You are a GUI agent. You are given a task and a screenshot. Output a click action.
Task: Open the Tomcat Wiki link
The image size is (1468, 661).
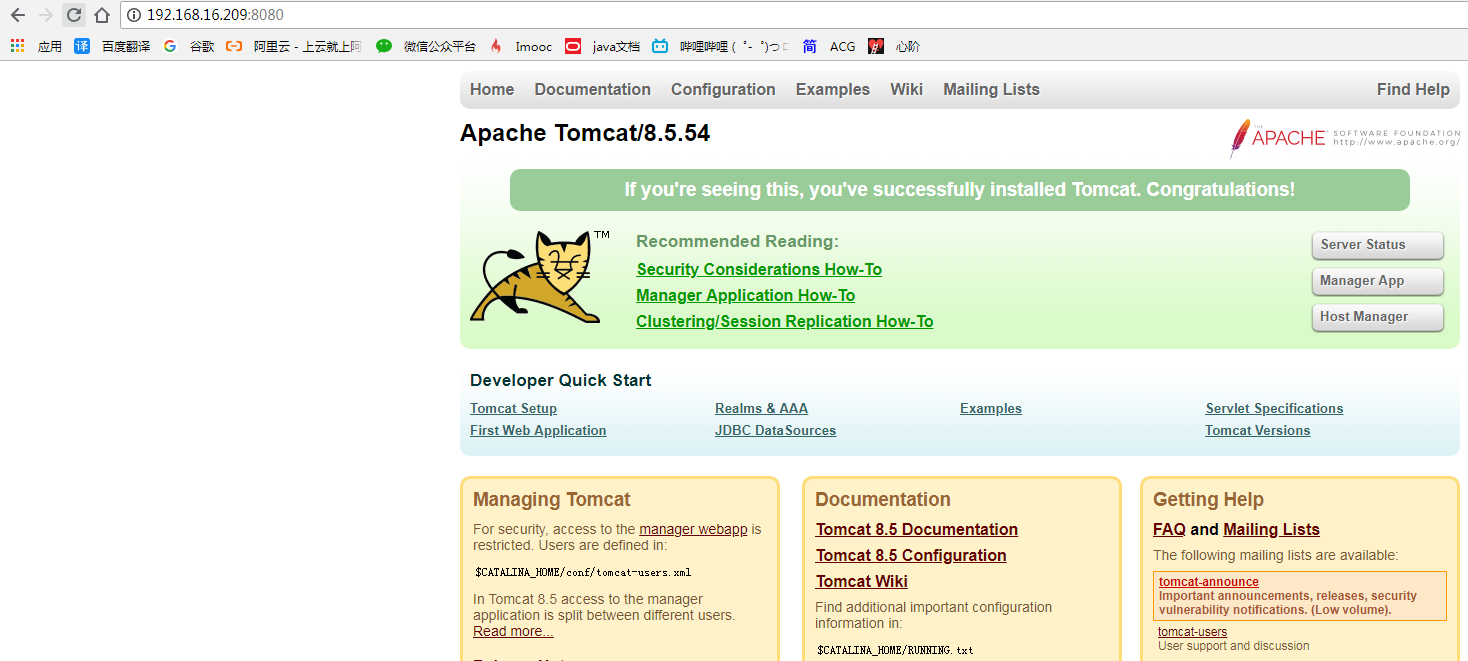pyautogui.click(x=862, y=581)
